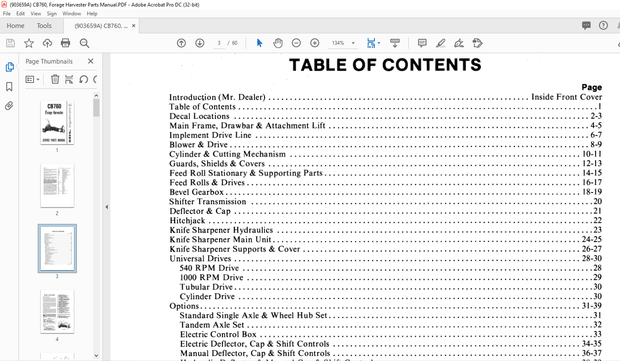Zoom in with plus icon
Viewport: 620px width, 361px height.
pos(315,43)
